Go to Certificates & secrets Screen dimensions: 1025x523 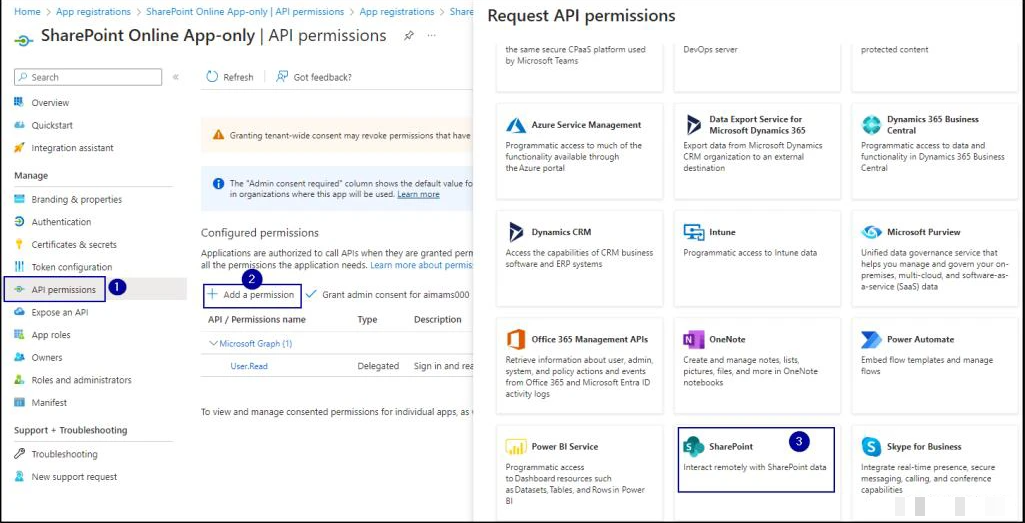tap(73, 244)
